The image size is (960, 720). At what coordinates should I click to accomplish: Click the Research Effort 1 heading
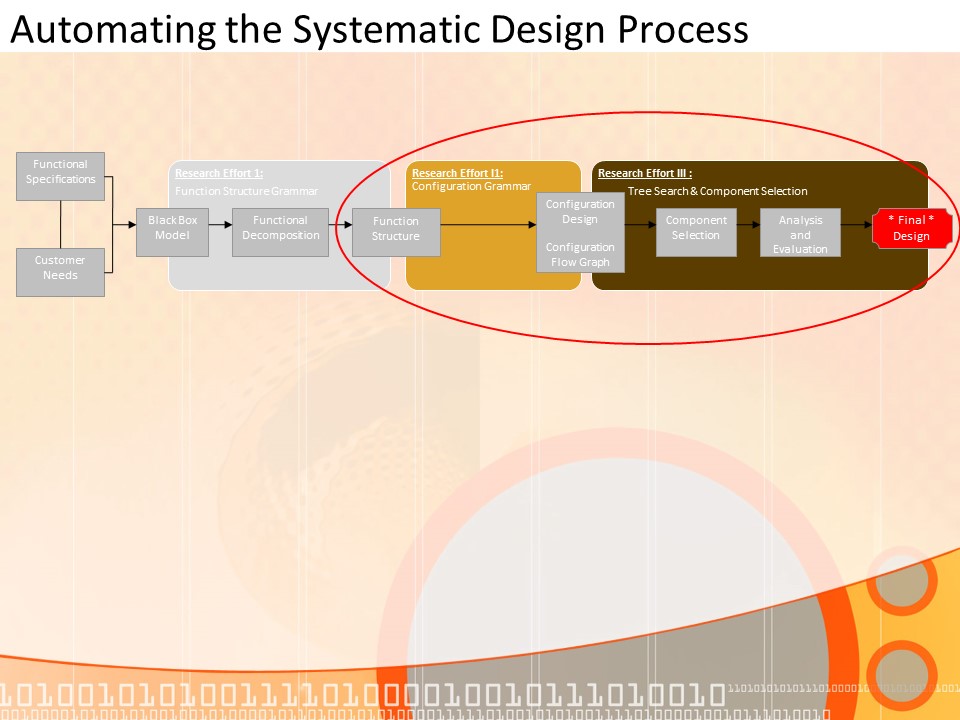click(x=219, y=173)
